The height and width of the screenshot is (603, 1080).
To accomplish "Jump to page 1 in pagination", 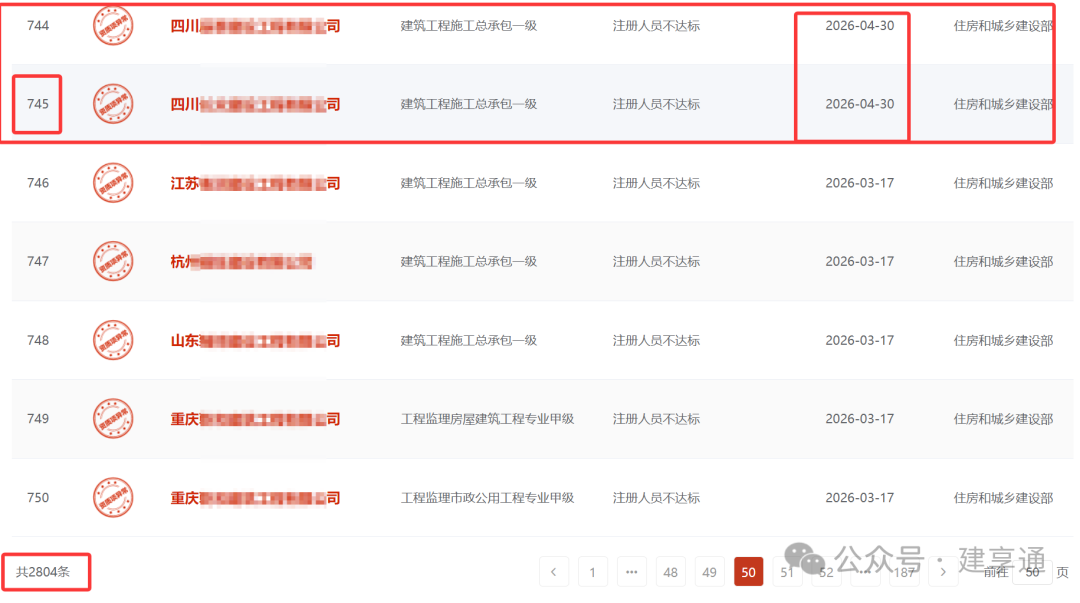I will pos(592,572).
